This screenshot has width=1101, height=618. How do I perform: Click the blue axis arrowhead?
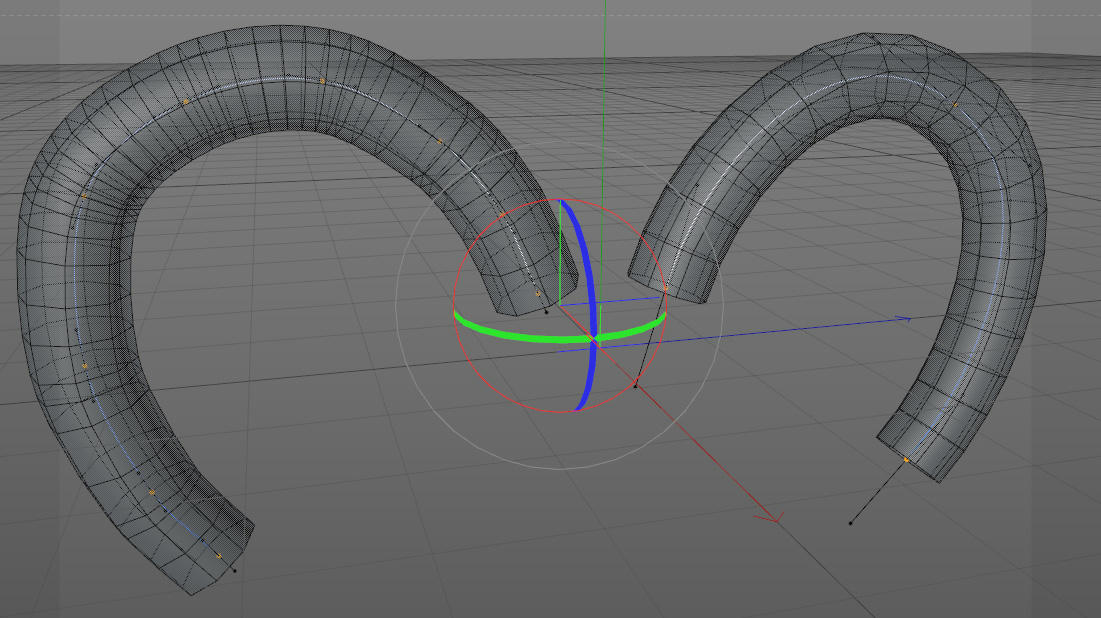[904, 320]
